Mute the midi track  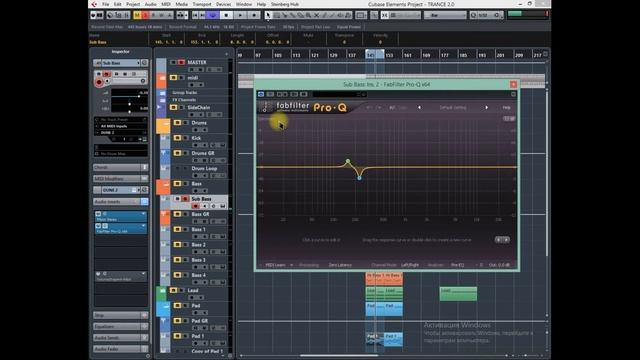pyautogui.click(x=173, y=78)
